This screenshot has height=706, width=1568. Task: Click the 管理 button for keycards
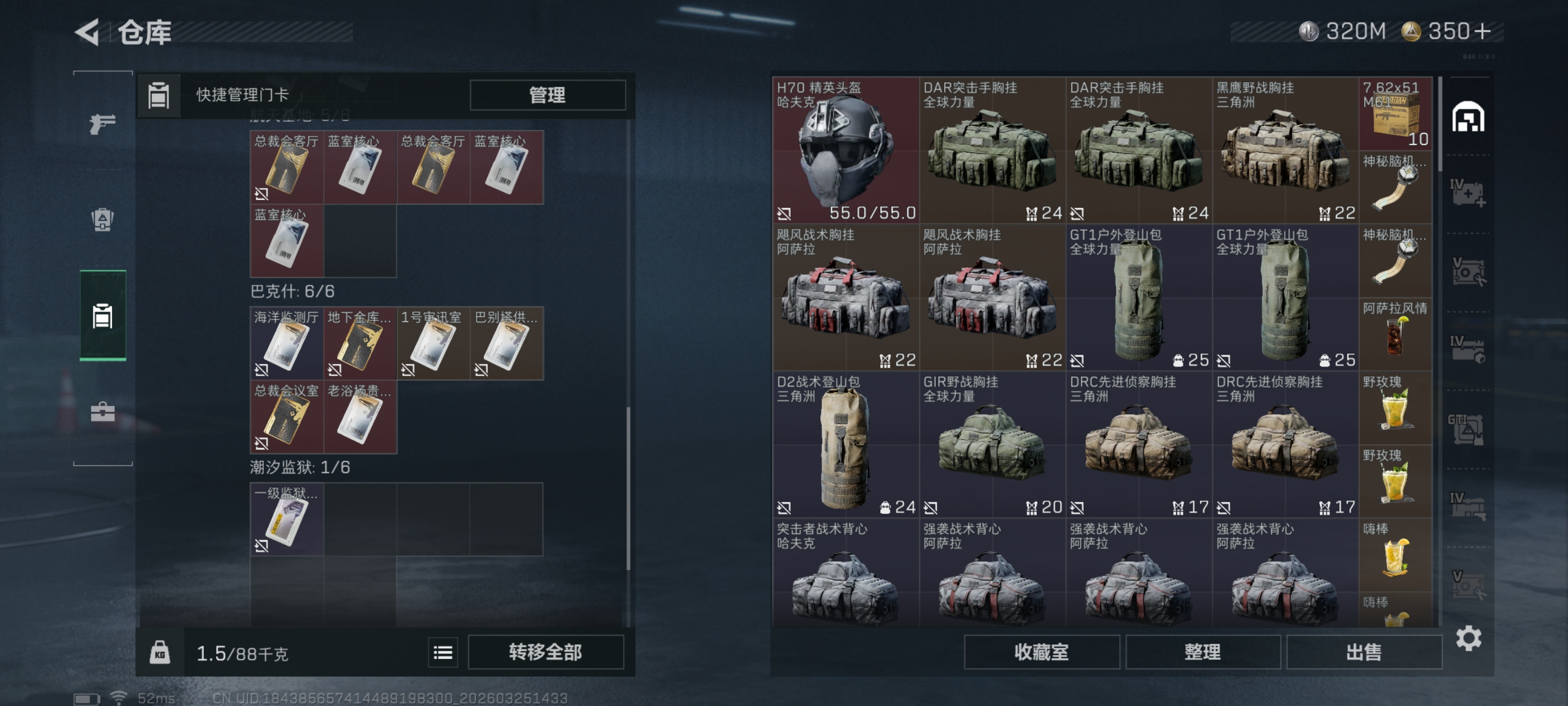(547, 95)
